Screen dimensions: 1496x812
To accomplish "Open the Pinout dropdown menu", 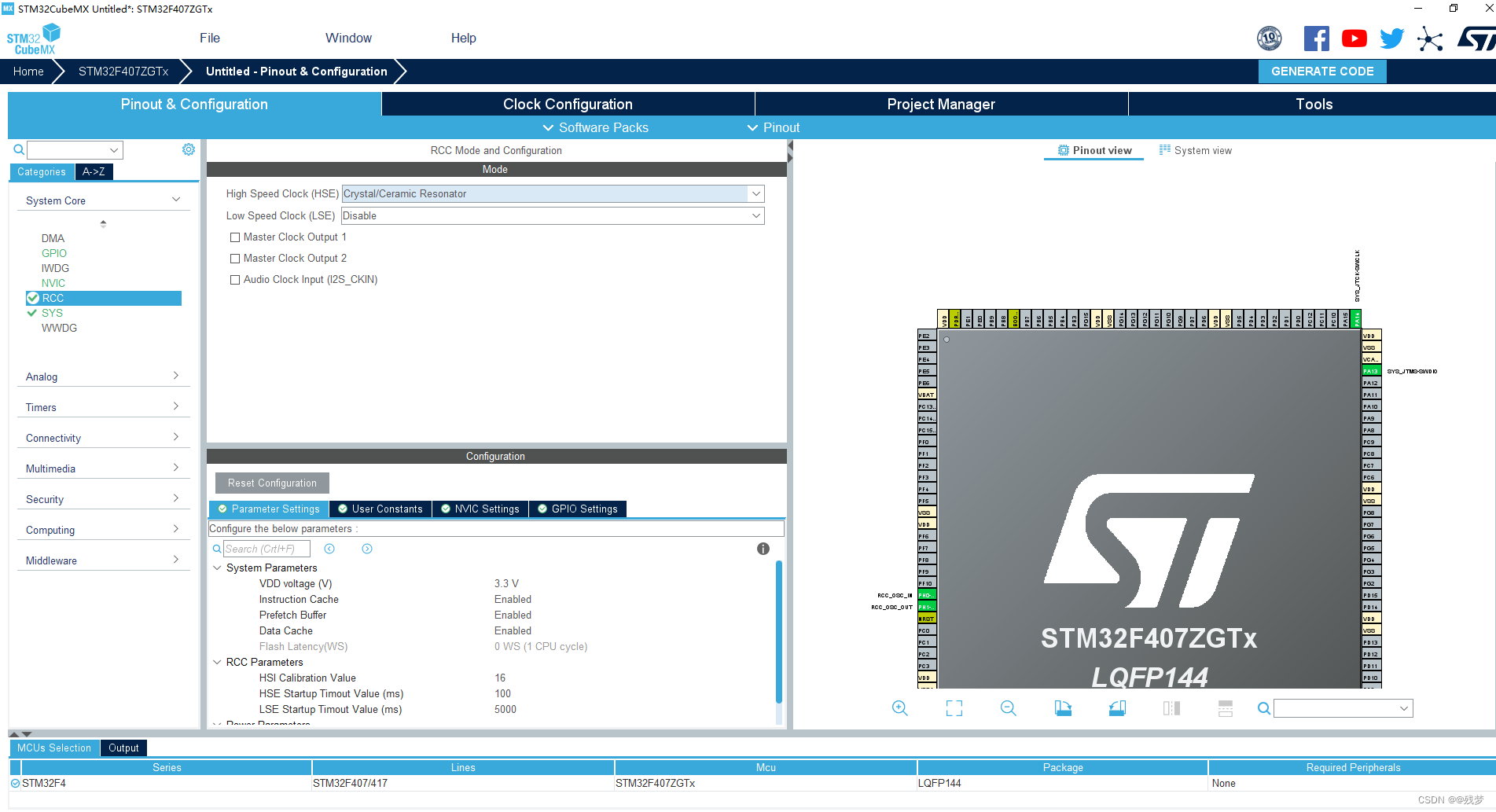I will click(774, 127).
